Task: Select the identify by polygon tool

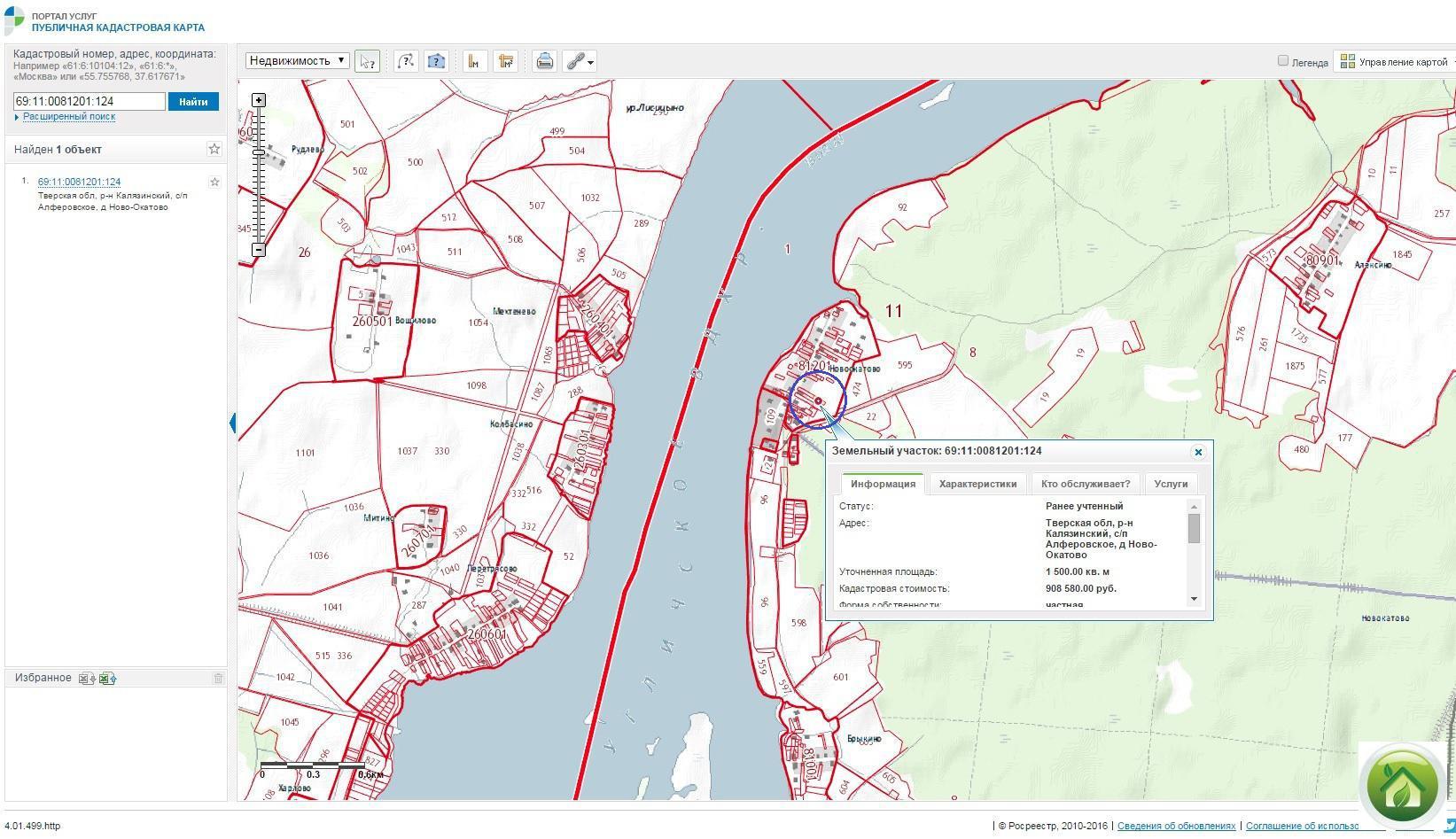Action: pyautogui.click(x=436, y=61)
